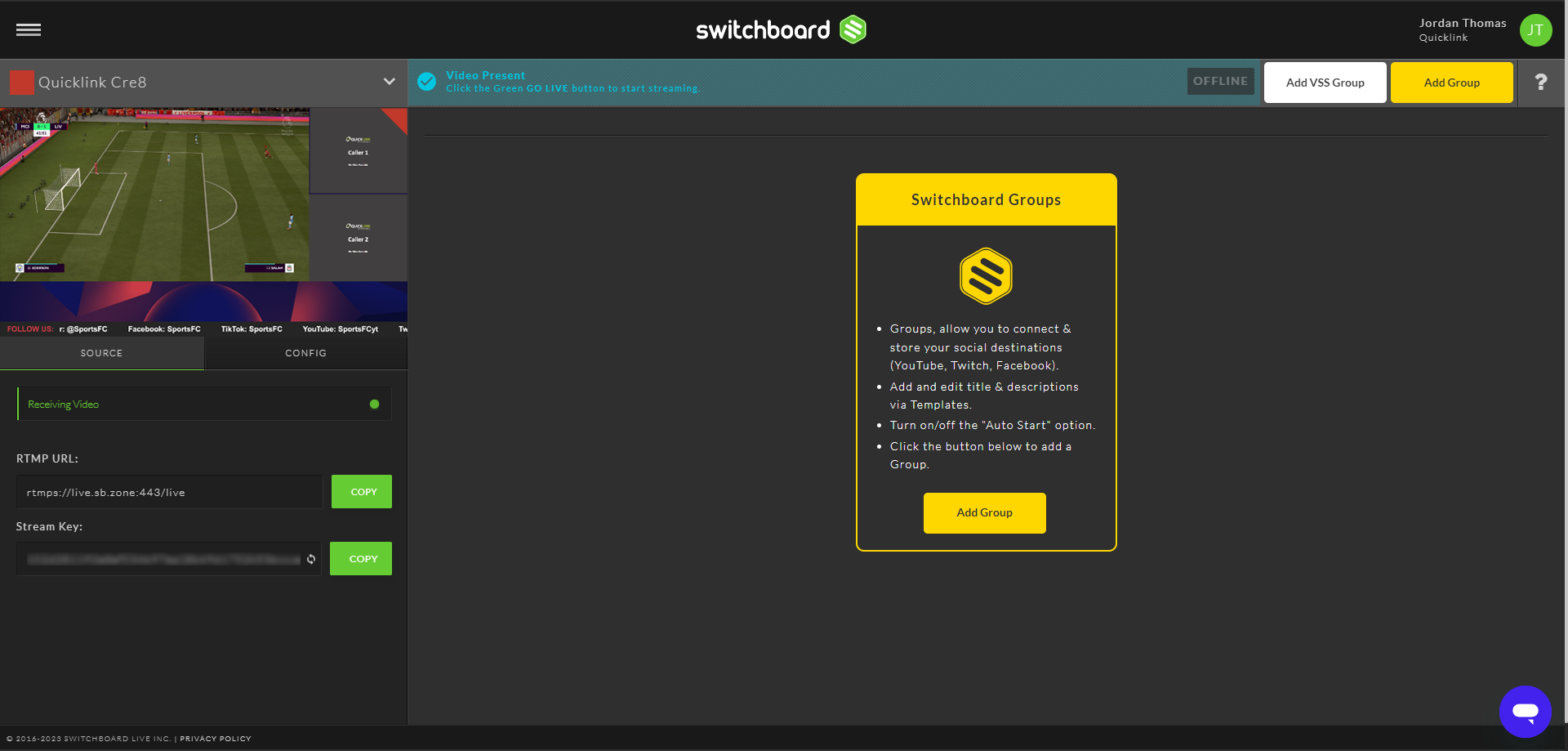Click the 'Click the Green GO LIVE button' hint

coord(572,88)
